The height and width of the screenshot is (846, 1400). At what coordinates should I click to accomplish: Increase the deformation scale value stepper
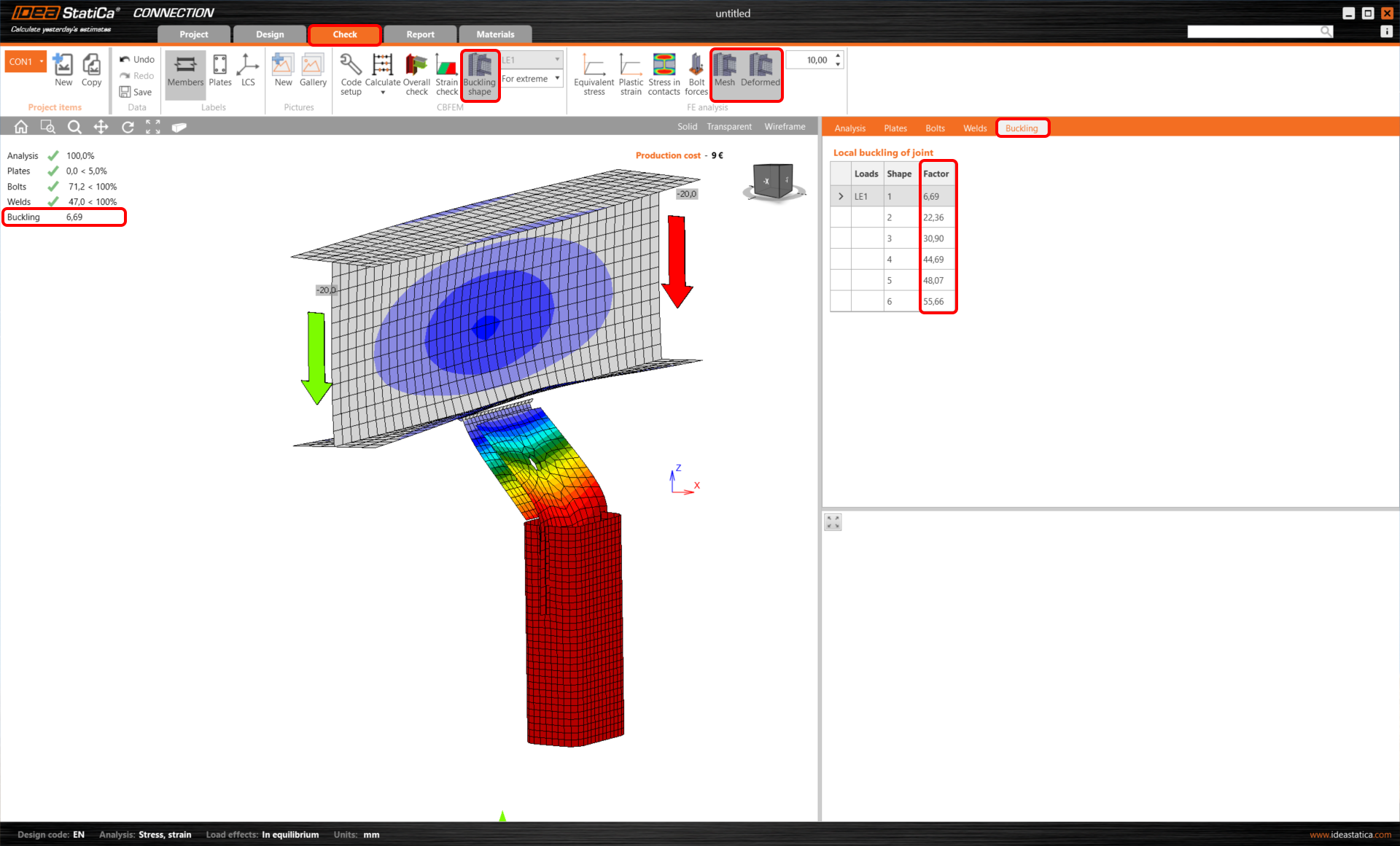pyautogui.click(x=838, y=55)
